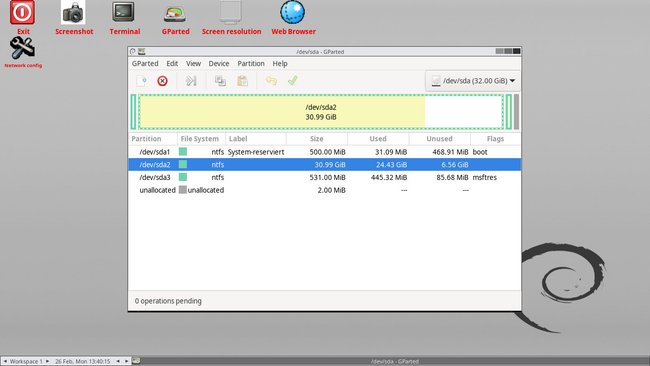Select the /dev/sda2 partition row
This screenshot has width=650, height=366.
coord(325,165)
